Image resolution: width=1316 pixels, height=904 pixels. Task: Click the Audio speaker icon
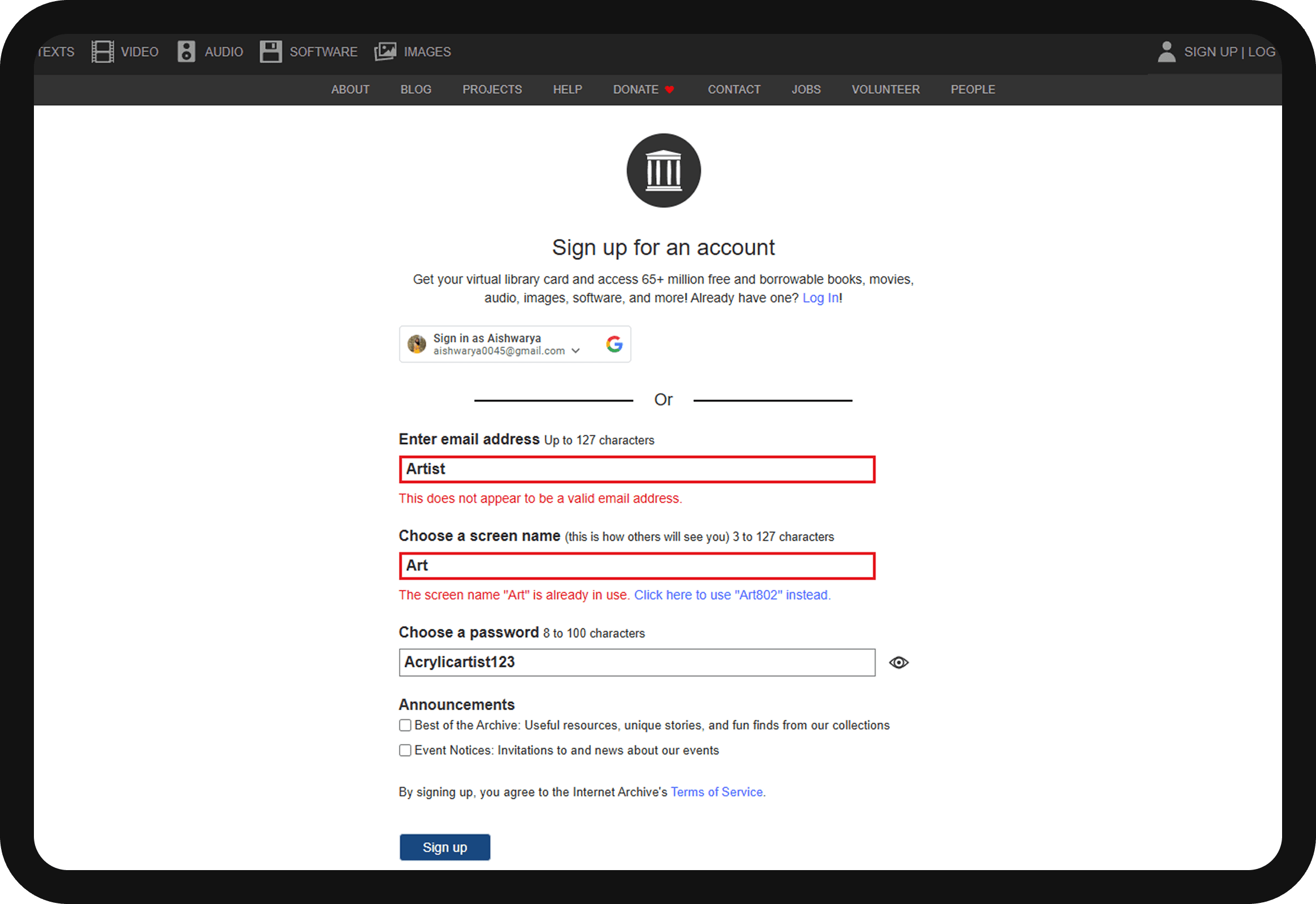187,51
